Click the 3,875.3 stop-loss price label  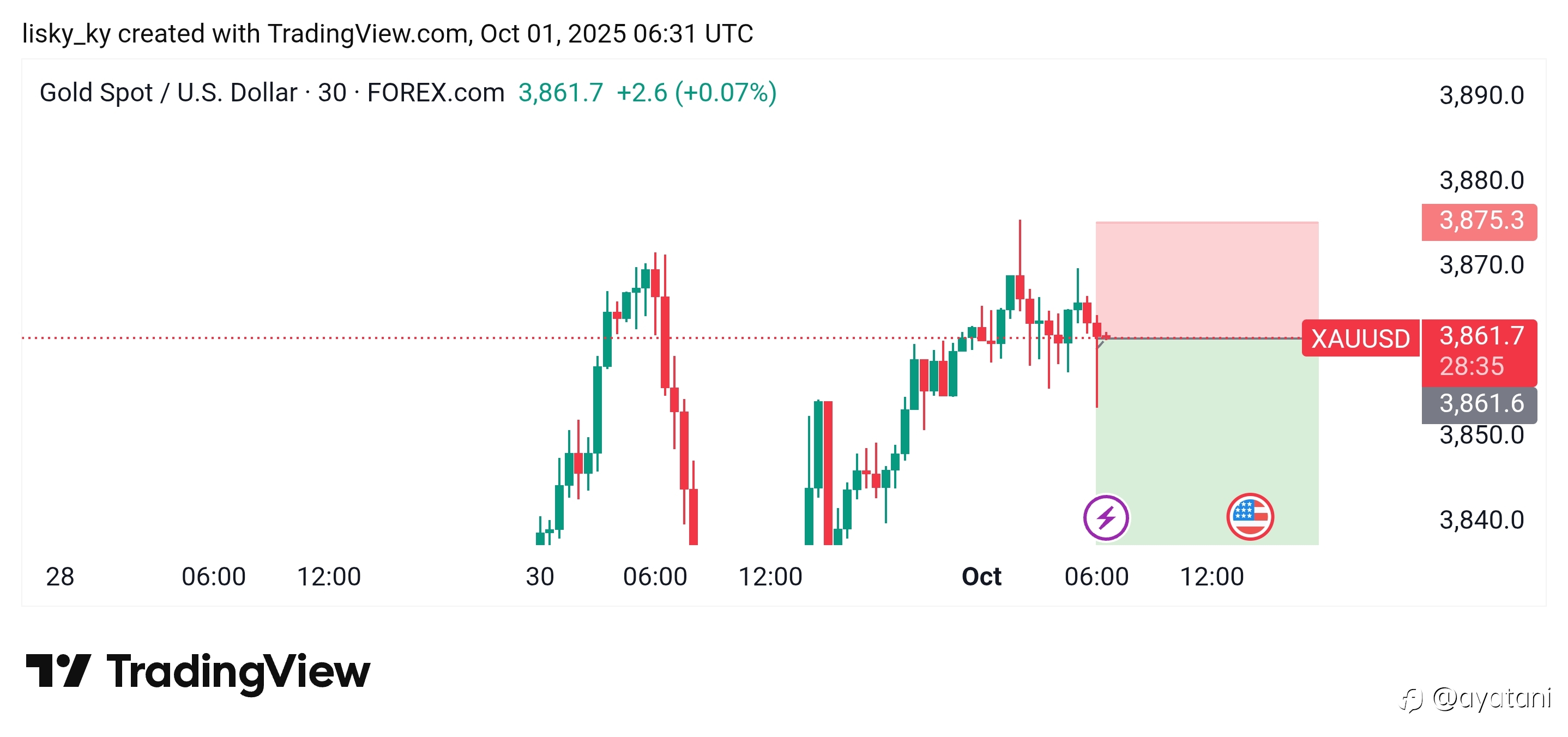pos(1479,220)
